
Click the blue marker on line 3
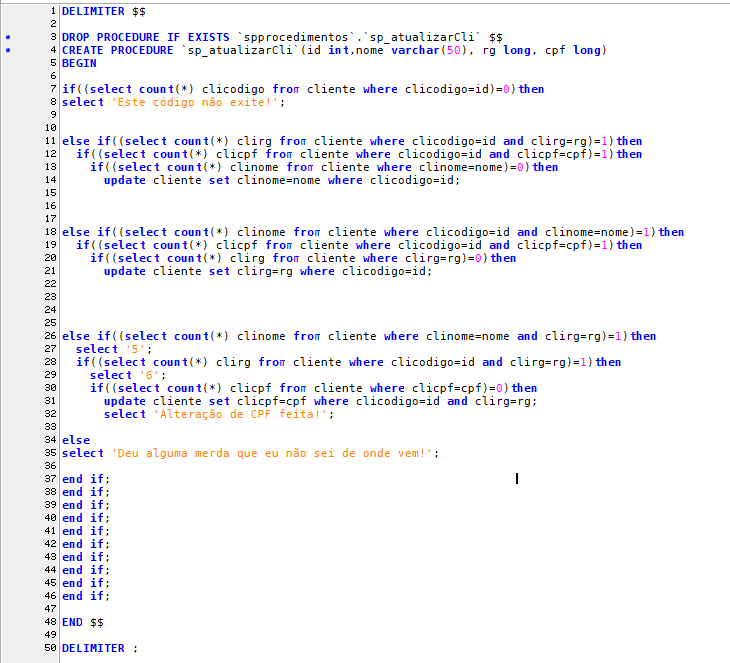pyautogui.click(x=8, y=37)
